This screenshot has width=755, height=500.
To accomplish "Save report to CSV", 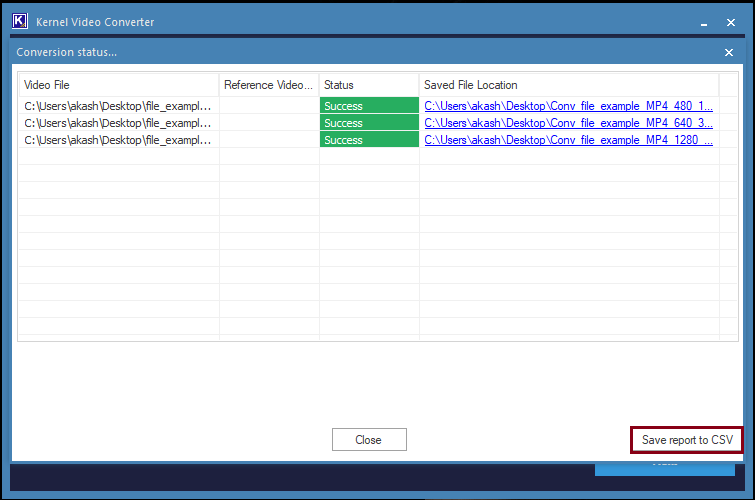I will 687,440.
